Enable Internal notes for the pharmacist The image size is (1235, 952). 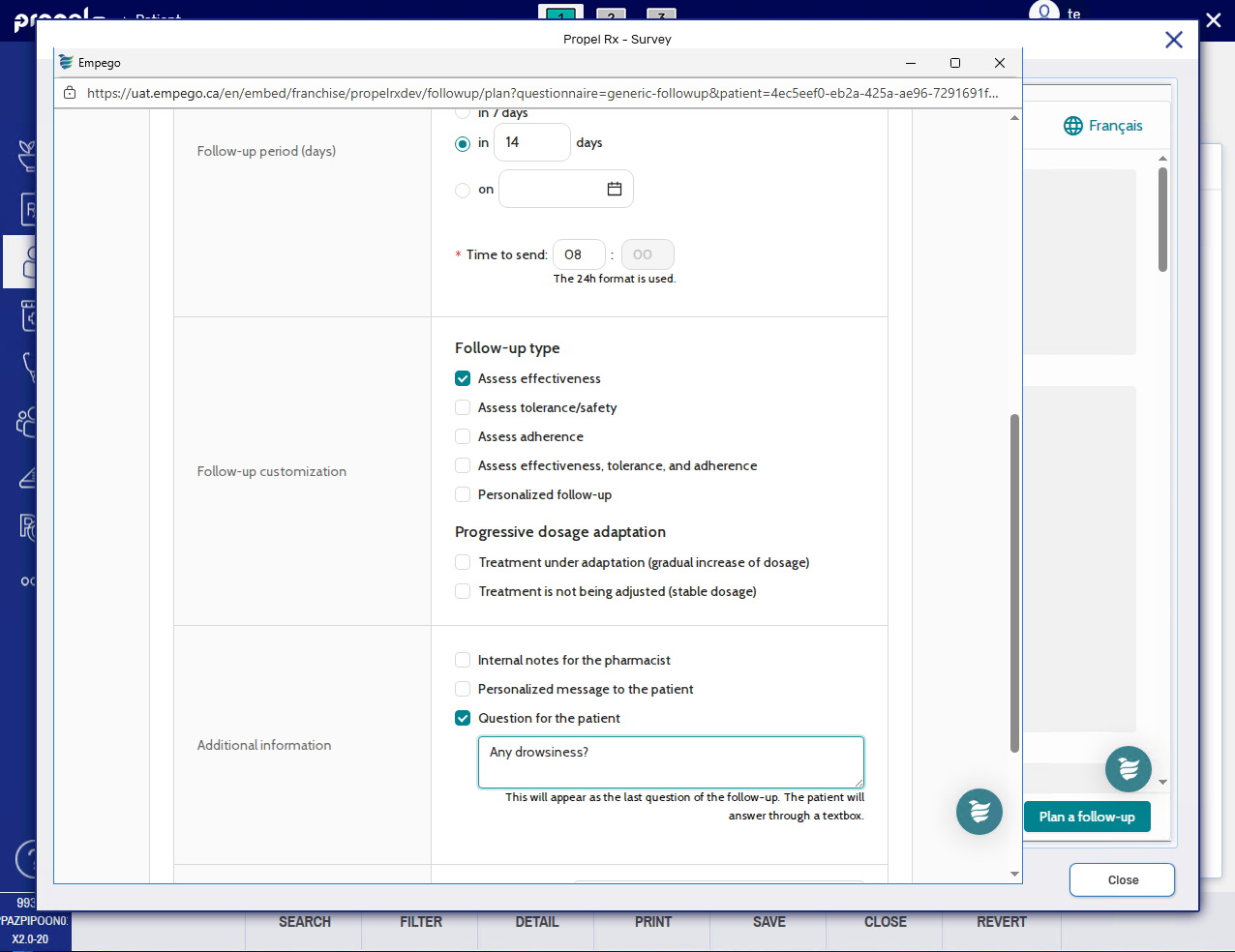pyautogui.click(x=463, y=660)
